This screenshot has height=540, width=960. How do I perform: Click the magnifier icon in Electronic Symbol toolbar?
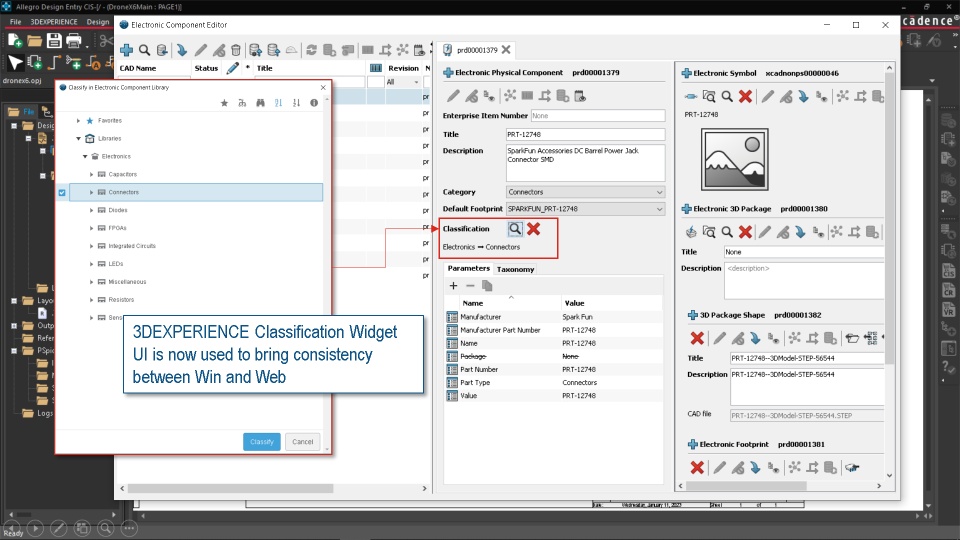(x=727, y=96)
